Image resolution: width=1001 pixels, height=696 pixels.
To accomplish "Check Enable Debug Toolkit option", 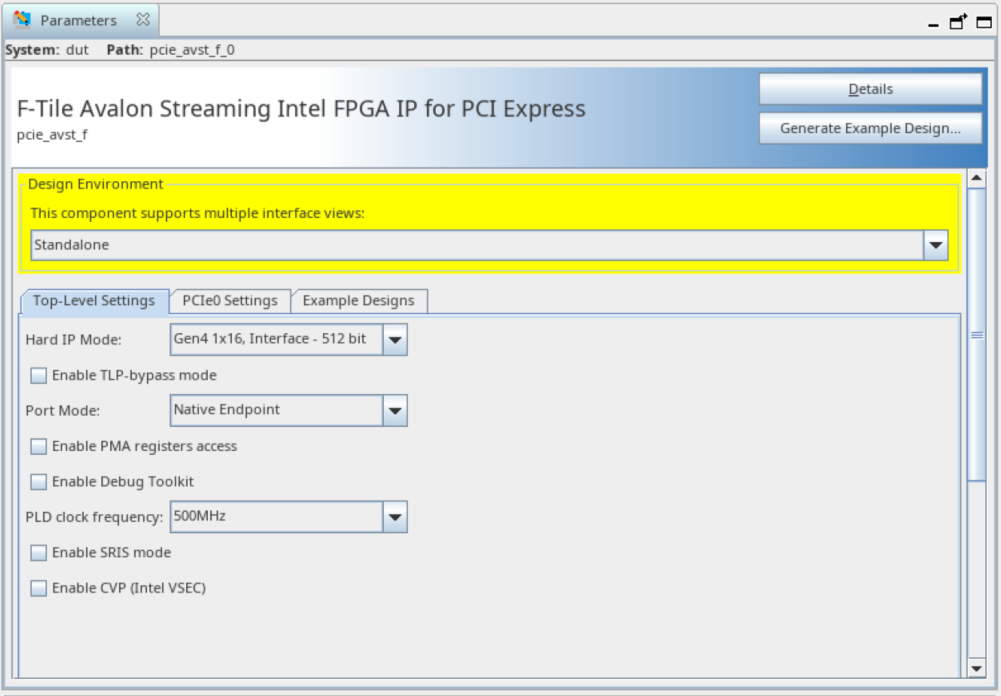I will click(x=39, y=482).
